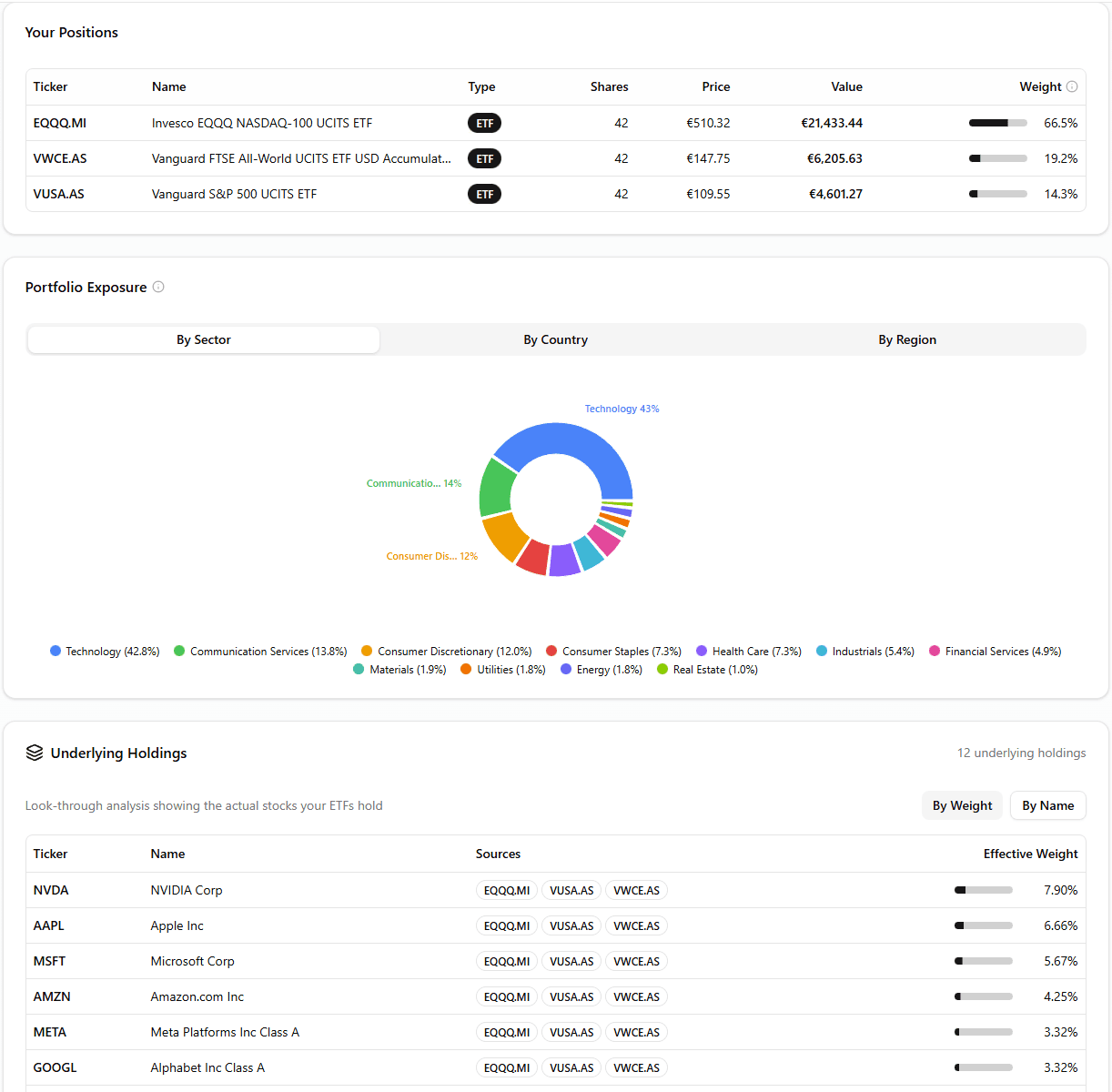Click the VUSA.AS weight progress bar
The height and width of the screenshot is (1092, 1112).
998,194
